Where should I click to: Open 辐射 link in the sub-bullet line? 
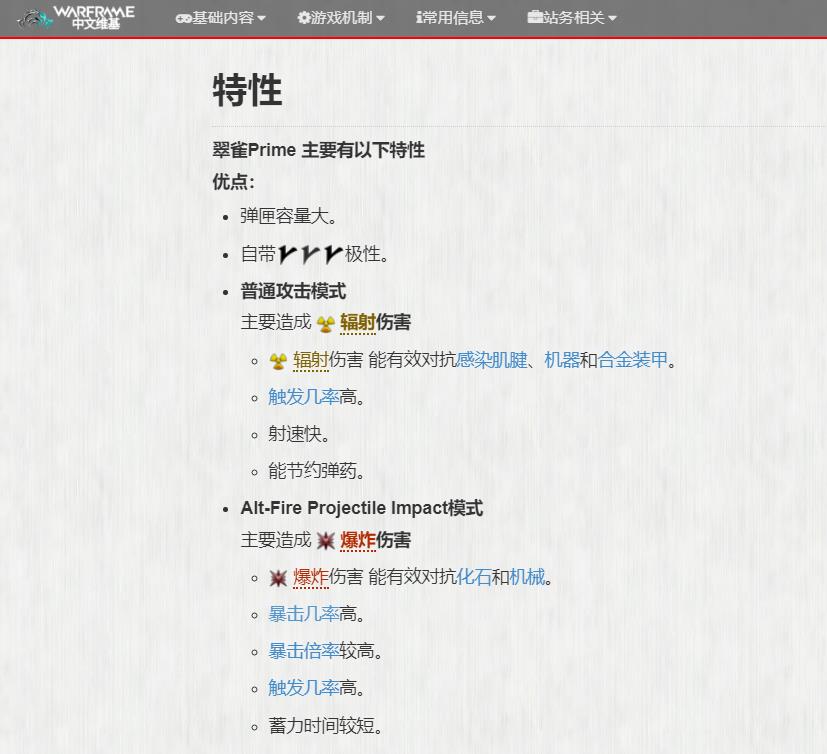coord(311,361)
